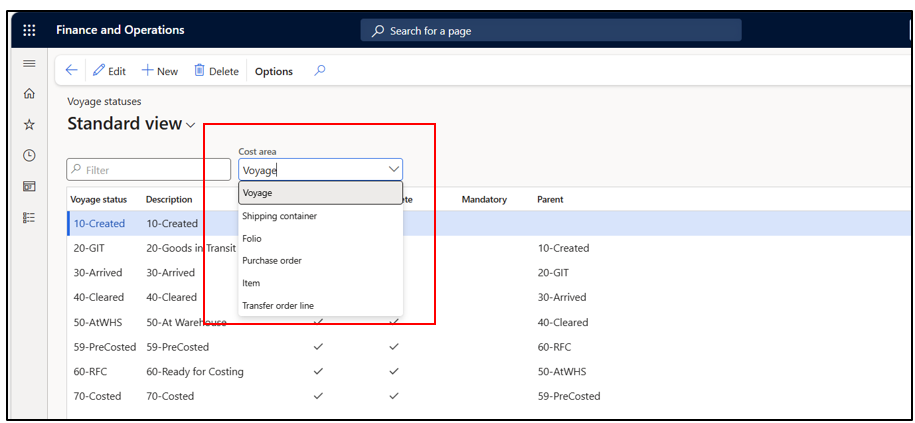This screenshot has height=423, width=915.
Task: Toggle first checkmark in the 59-PreCosted row
Action: [x=318, y=347]
